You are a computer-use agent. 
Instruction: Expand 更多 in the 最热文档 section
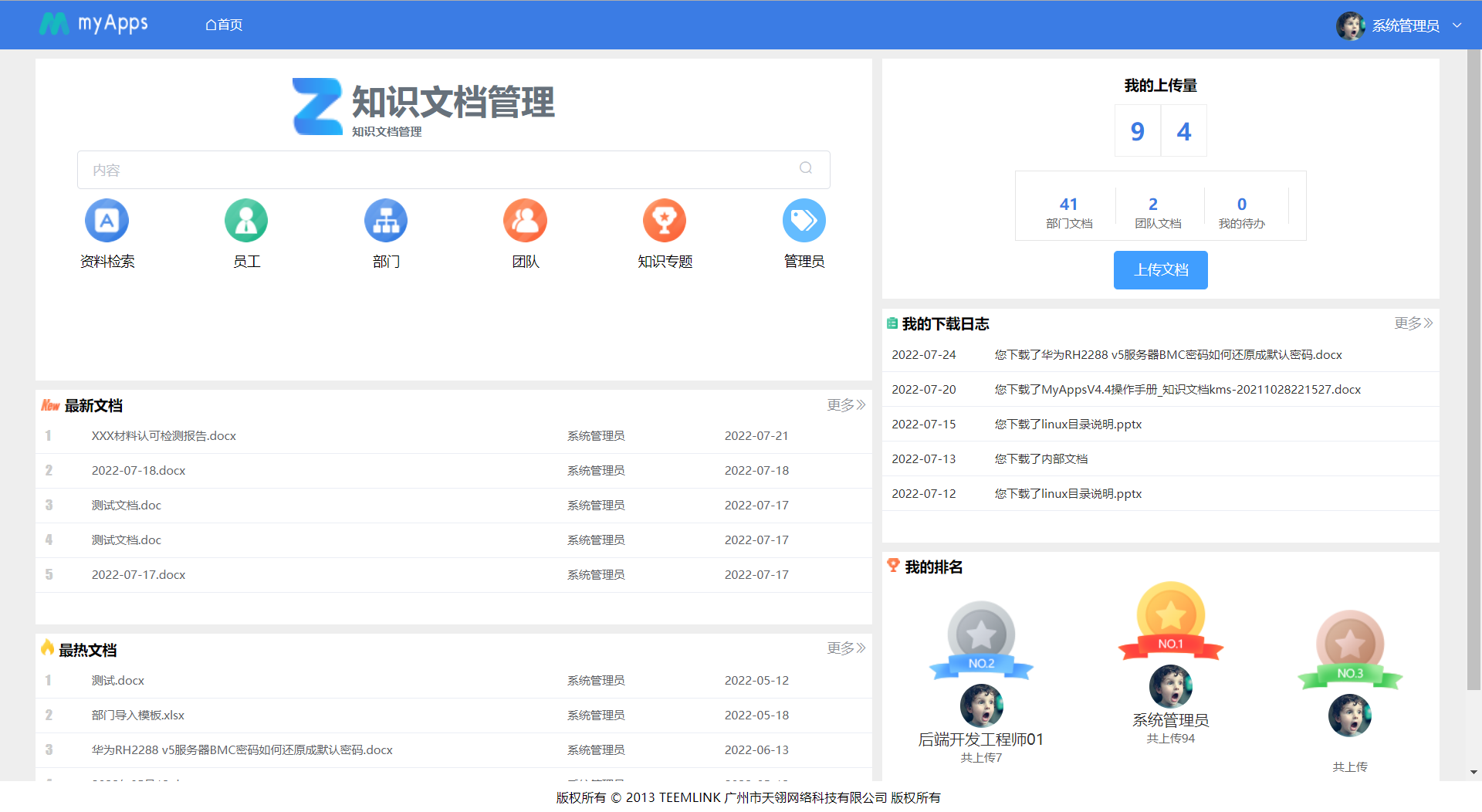tap(845, 648)
